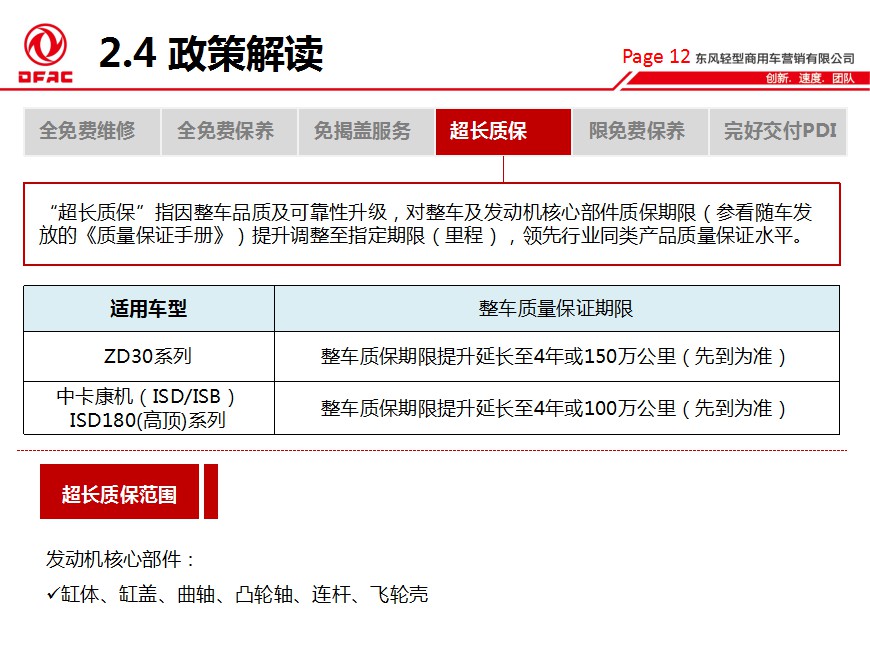Click the small red accent bar beside 超长质保范围

pyautogui.click(x=211, y=491)
